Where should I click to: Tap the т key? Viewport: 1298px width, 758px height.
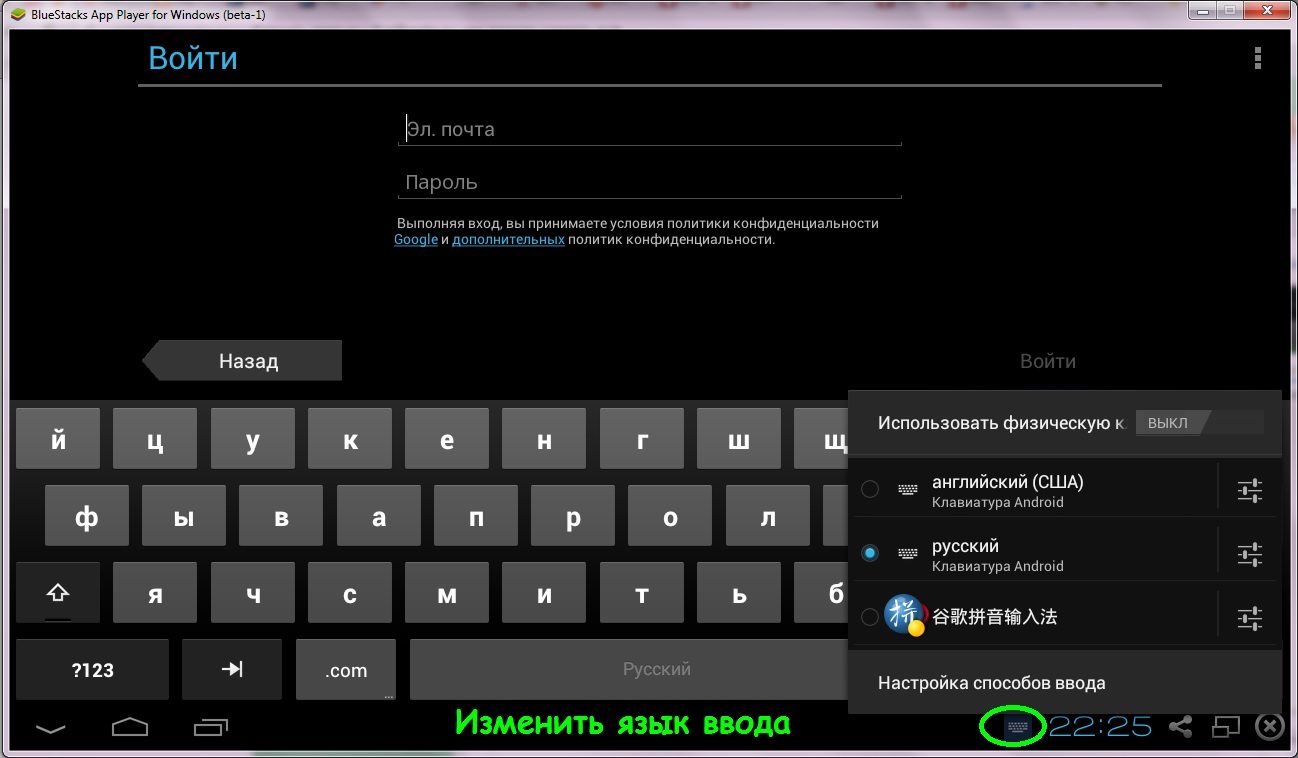pyautogui.click(x=641, y=593)
